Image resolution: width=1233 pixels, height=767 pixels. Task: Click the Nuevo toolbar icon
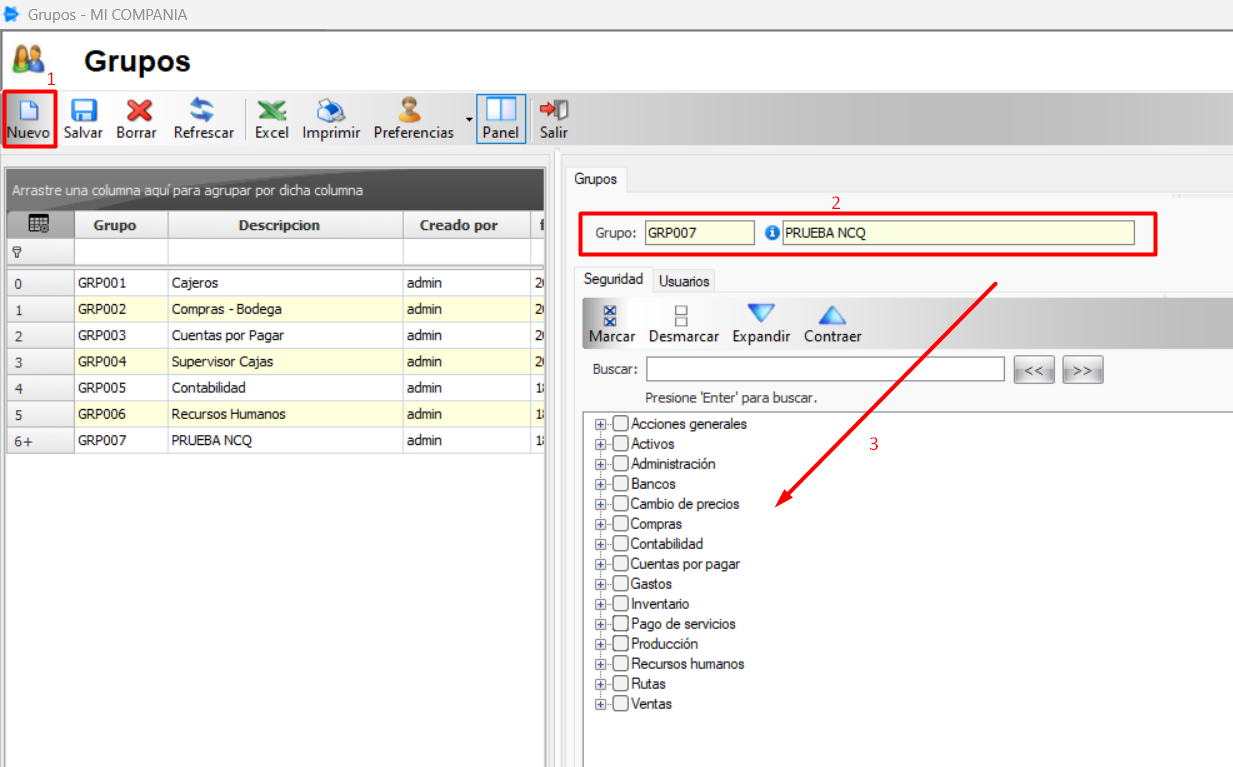[x=28, y=118]
